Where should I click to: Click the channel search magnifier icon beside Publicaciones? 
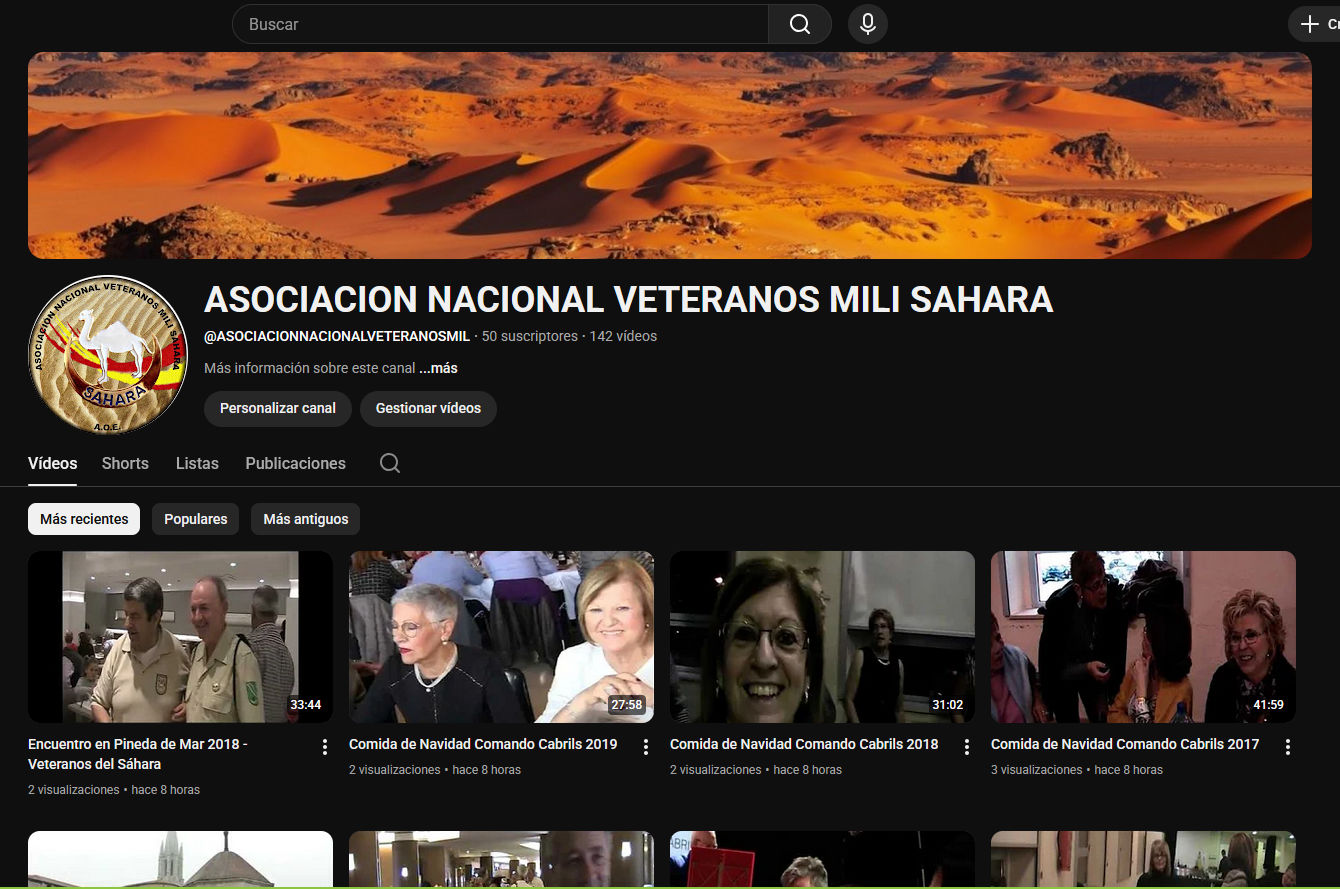(x=390, y=463)
